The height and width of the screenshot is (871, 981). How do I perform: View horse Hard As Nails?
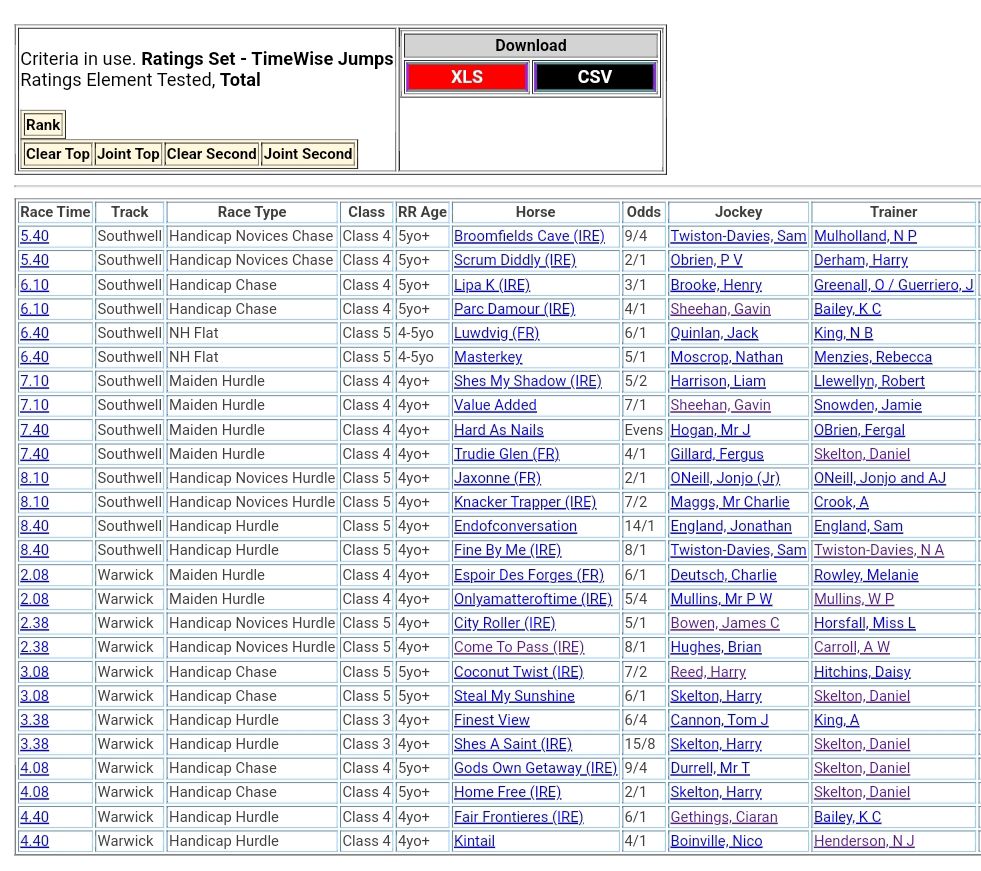tap(498, 430)
